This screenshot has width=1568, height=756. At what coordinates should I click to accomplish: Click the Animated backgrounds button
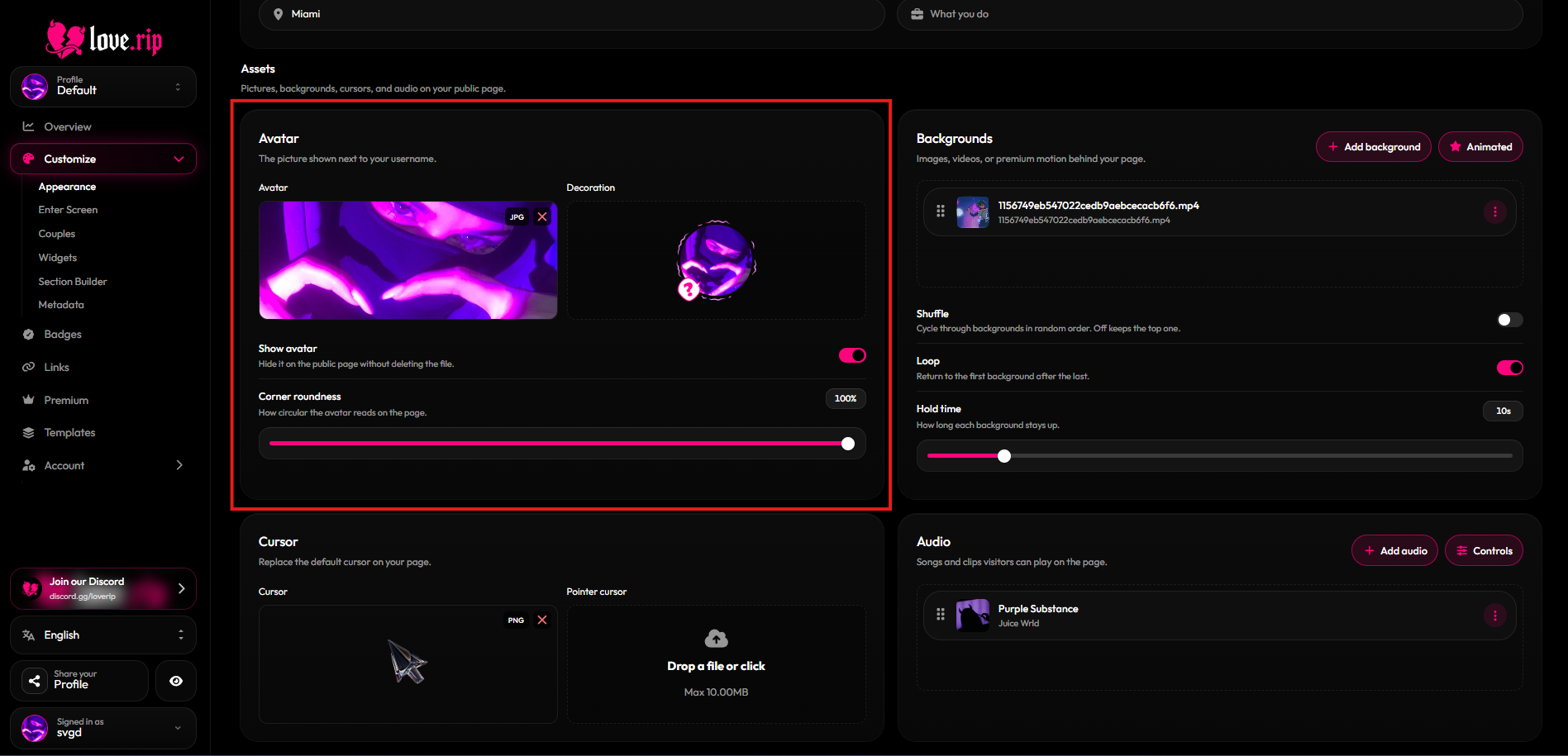[x=1480, y=147]
